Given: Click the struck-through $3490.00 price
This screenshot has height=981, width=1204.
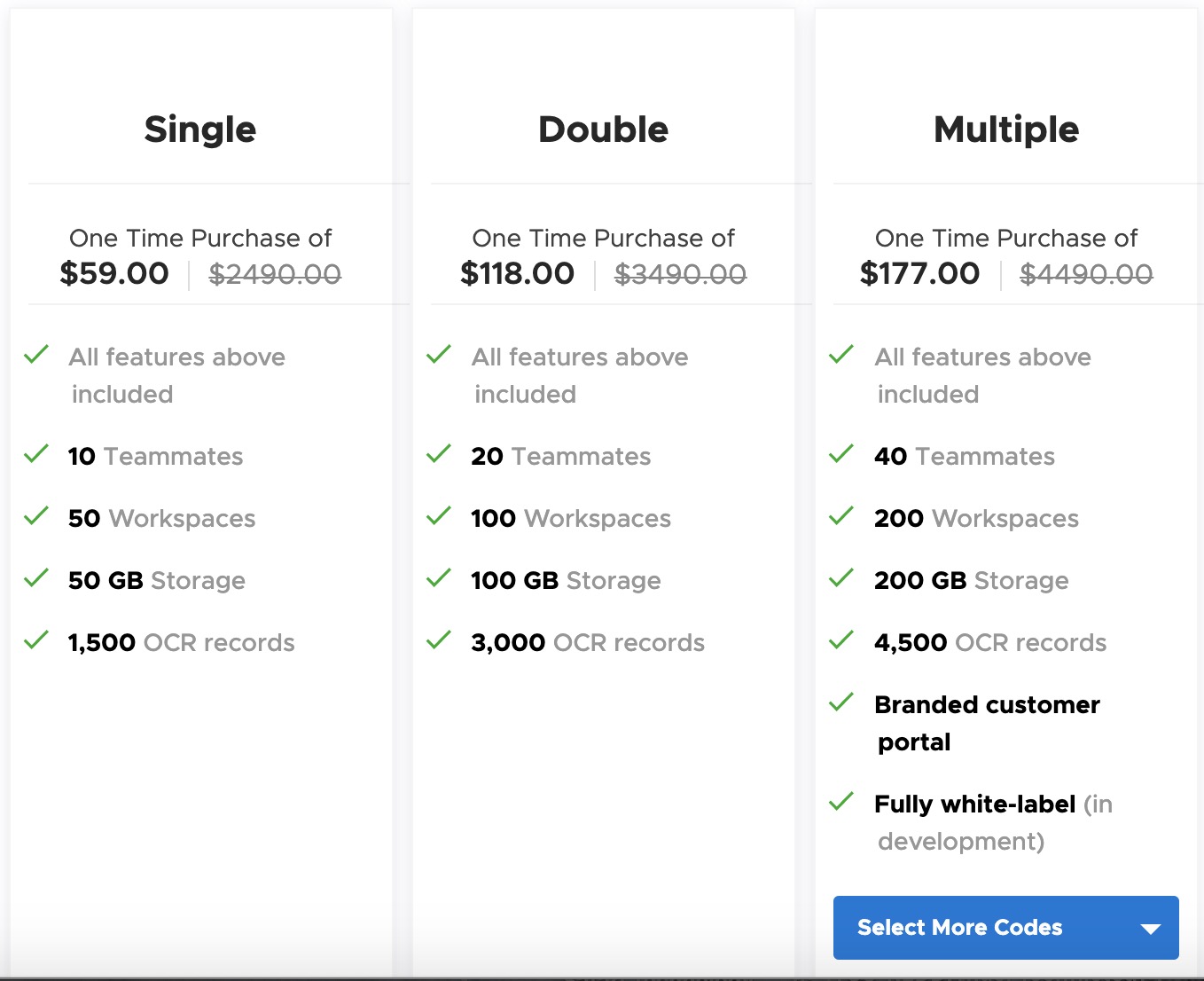Looking at the screenshot, I should pyautogui.click(x=680, y=274).
